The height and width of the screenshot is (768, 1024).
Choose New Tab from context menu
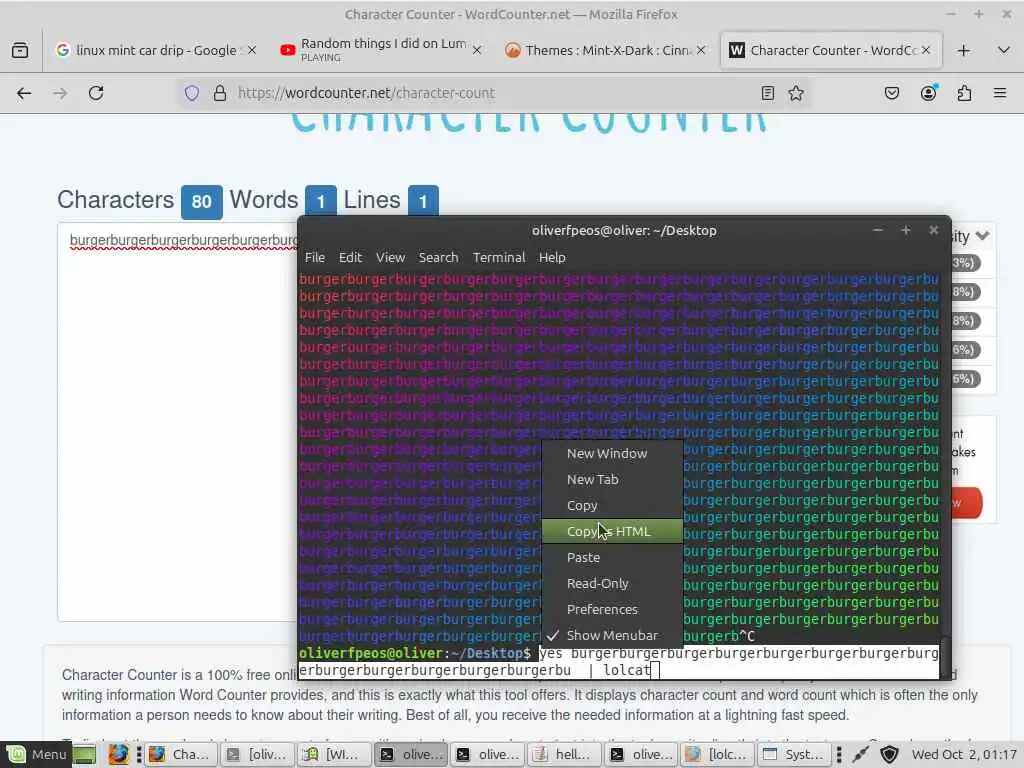point(612,479)
